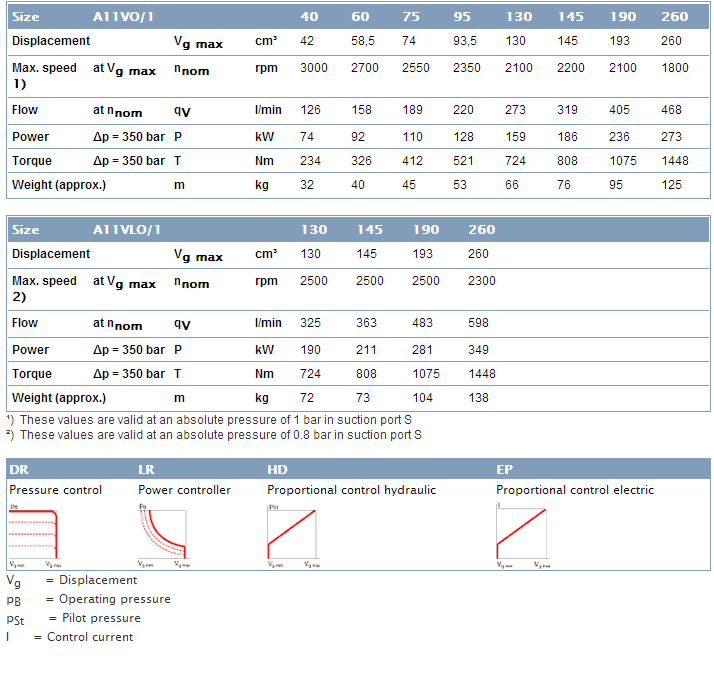Click max speed value 1800 rpm
714x676 pixels.
[x=675, y=68]
